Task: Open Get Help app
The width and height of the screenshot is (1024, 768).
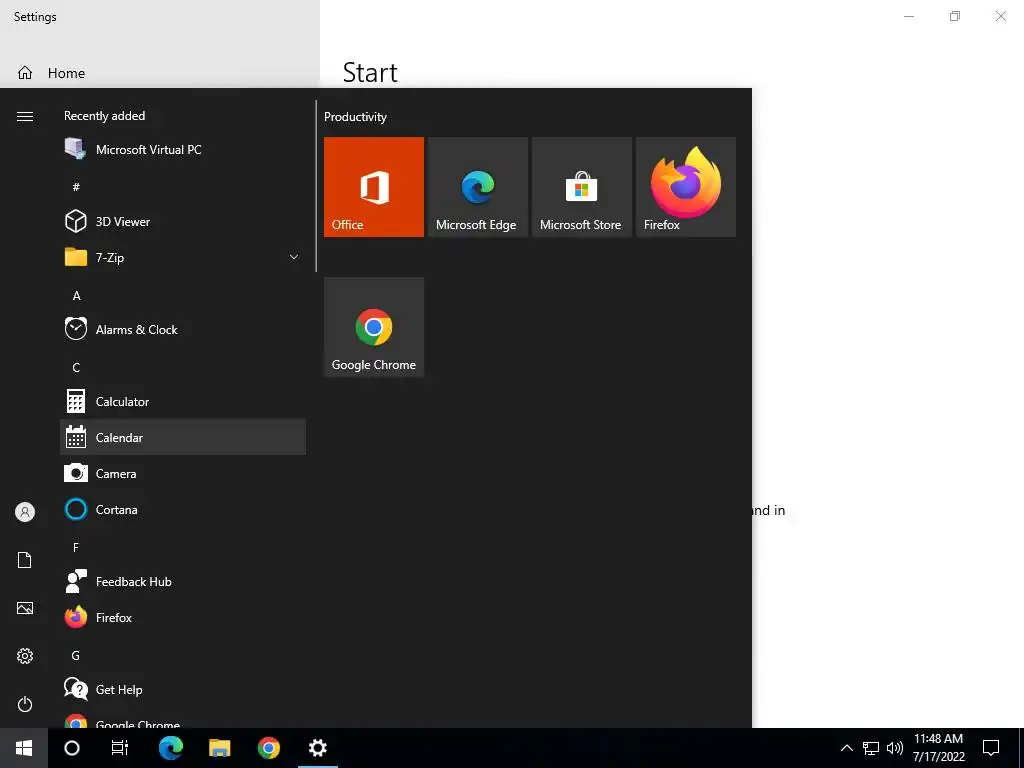Action: 183,689
